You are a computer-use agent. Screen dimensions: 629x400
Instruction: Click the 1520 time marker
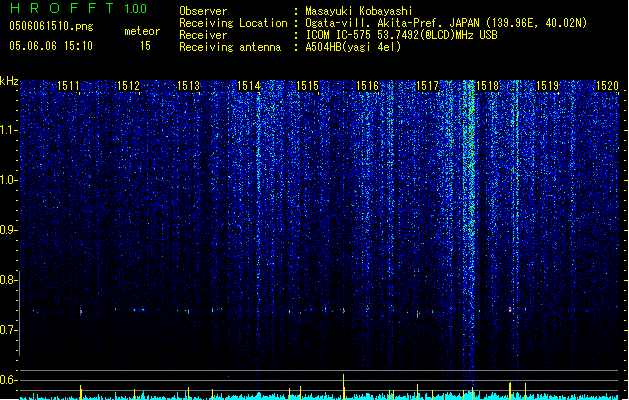[607, 86]
